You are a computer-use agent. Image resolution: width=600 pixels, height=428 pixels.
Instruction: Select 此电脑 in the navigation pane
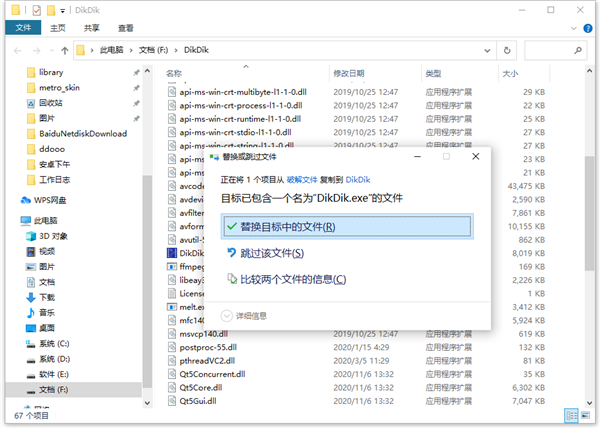tap(46, 220)
